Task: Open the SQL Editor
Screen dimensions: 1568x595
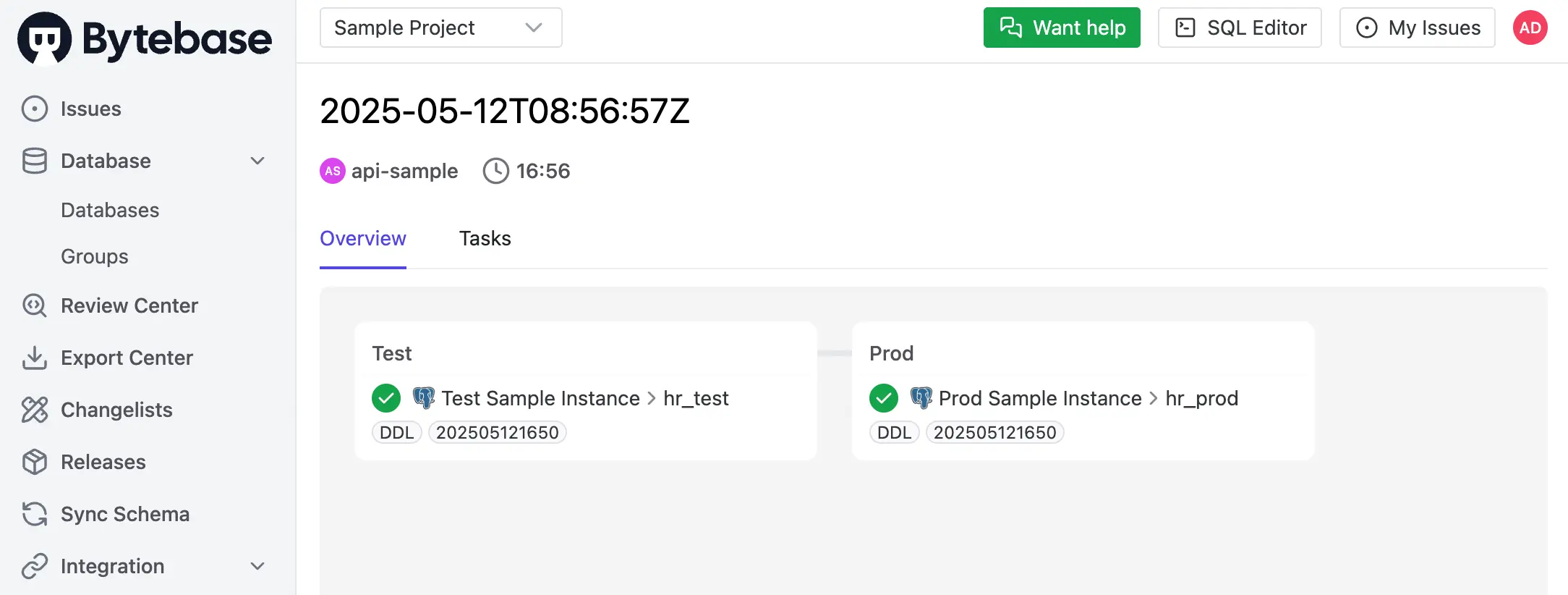Action: [1240, 28]
